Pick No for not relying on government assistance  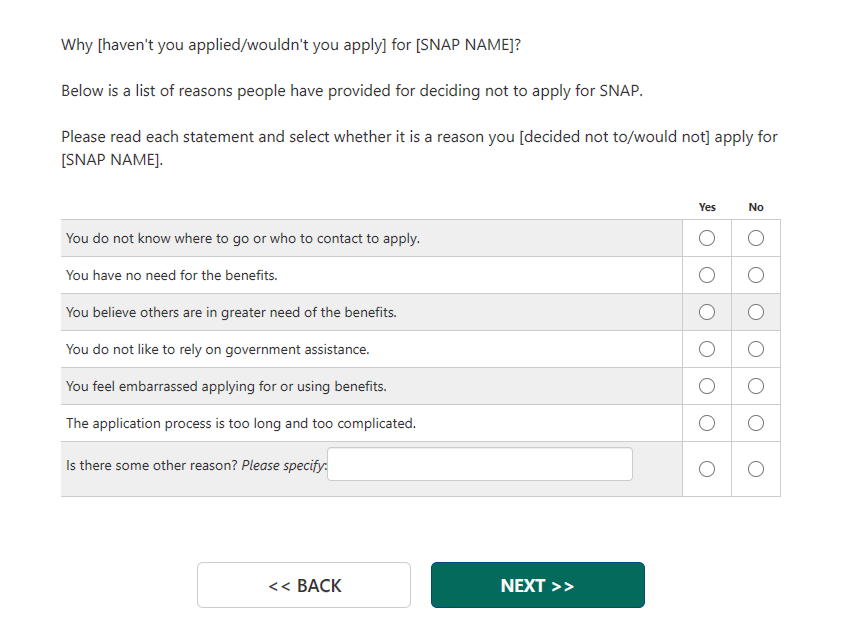pyautogui.click(x=756, y=349)
